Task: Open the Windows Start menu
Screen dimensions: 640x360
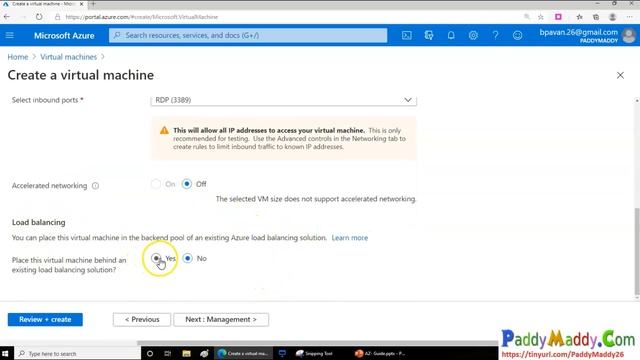Action: (x=5, y=353)
